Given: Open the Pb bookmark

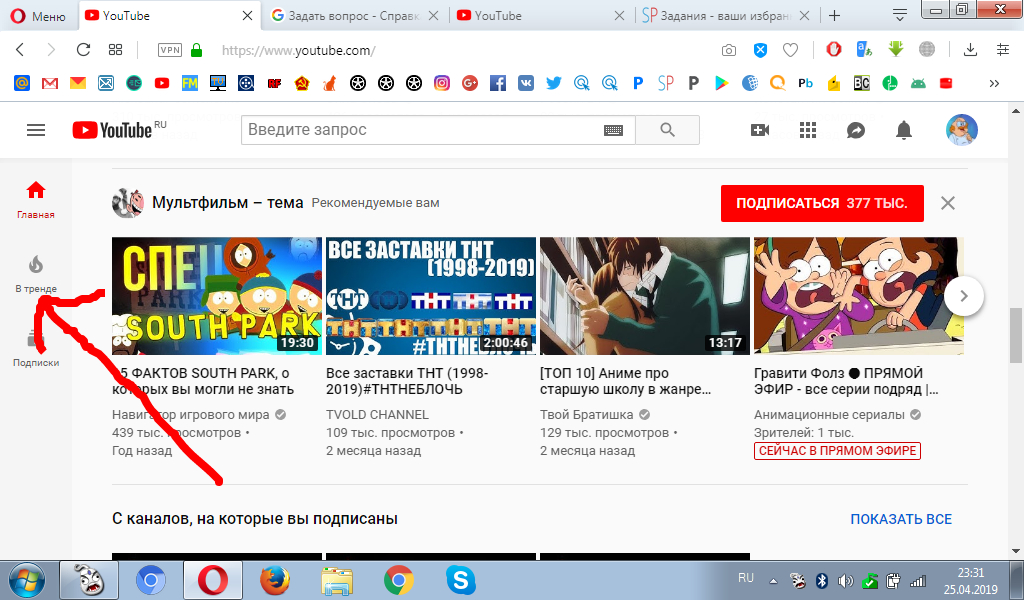Looking at the screenshot, I should tap(805, 83).
